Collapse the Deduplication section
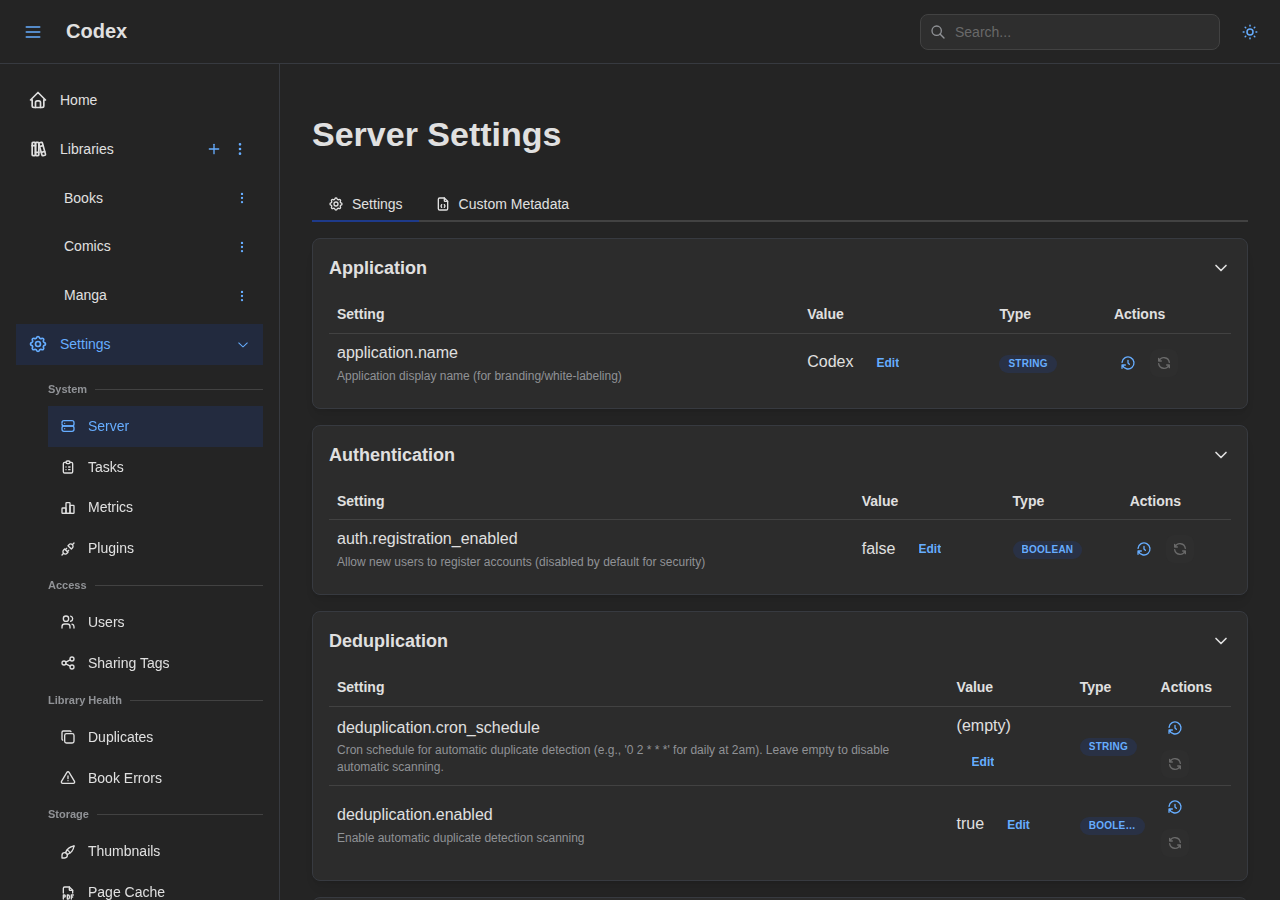1280x900 pixels. (1220, 641)
